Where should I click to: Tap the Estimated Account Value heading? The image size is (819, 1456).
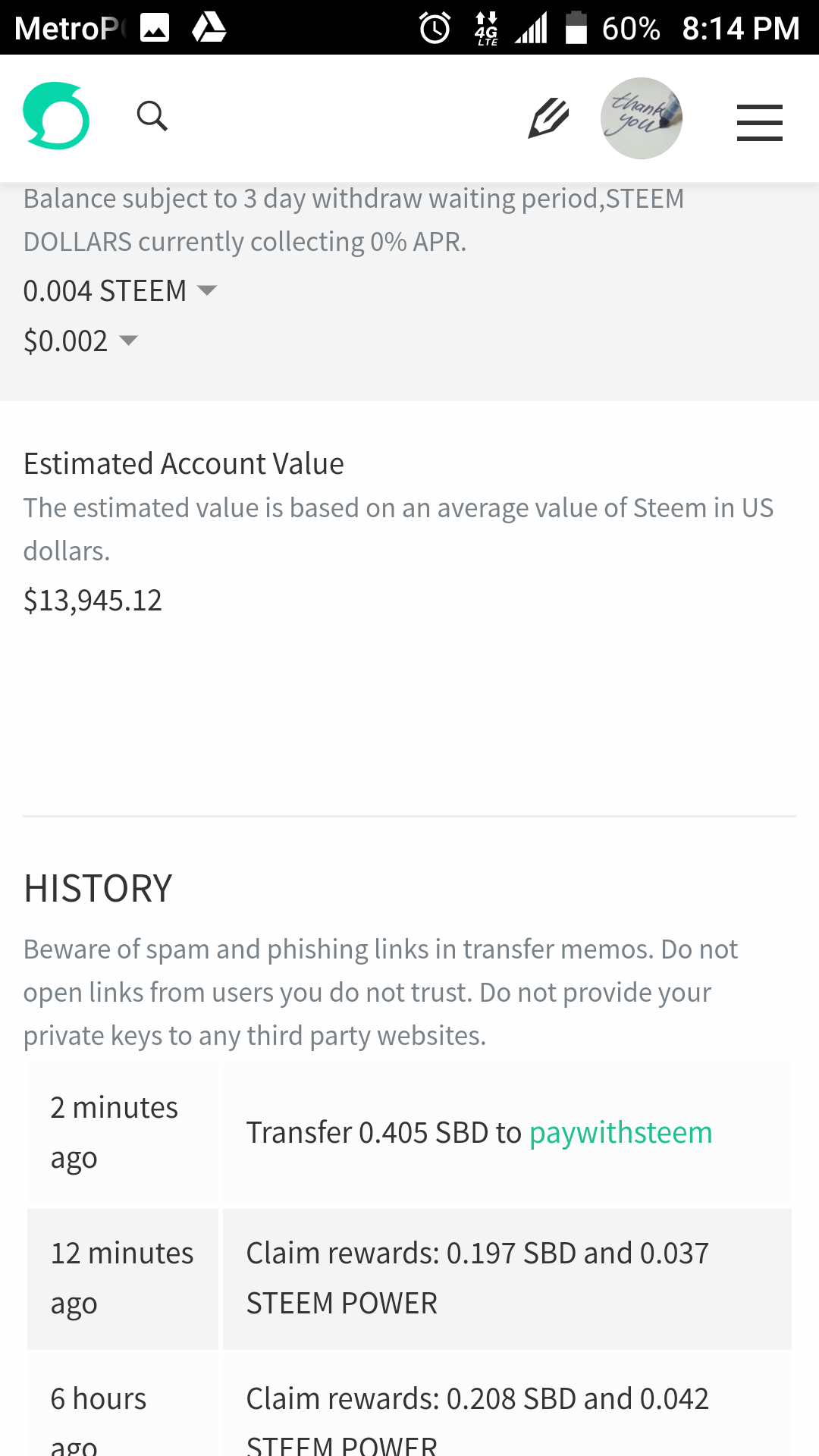tap(184, 464)
